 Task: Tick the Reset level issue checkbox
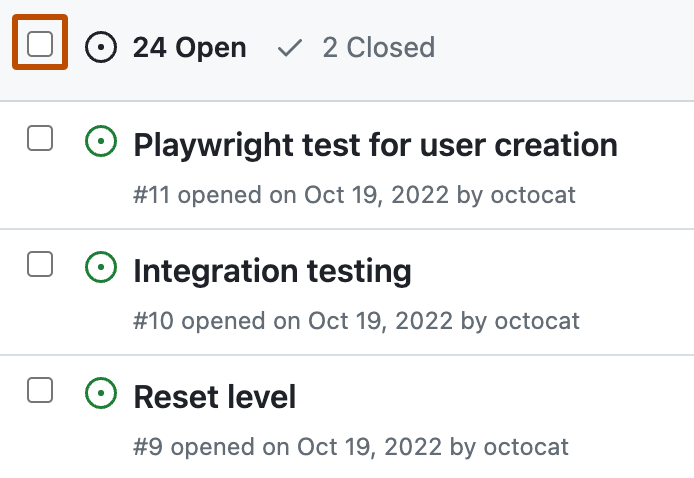point(40,390)
